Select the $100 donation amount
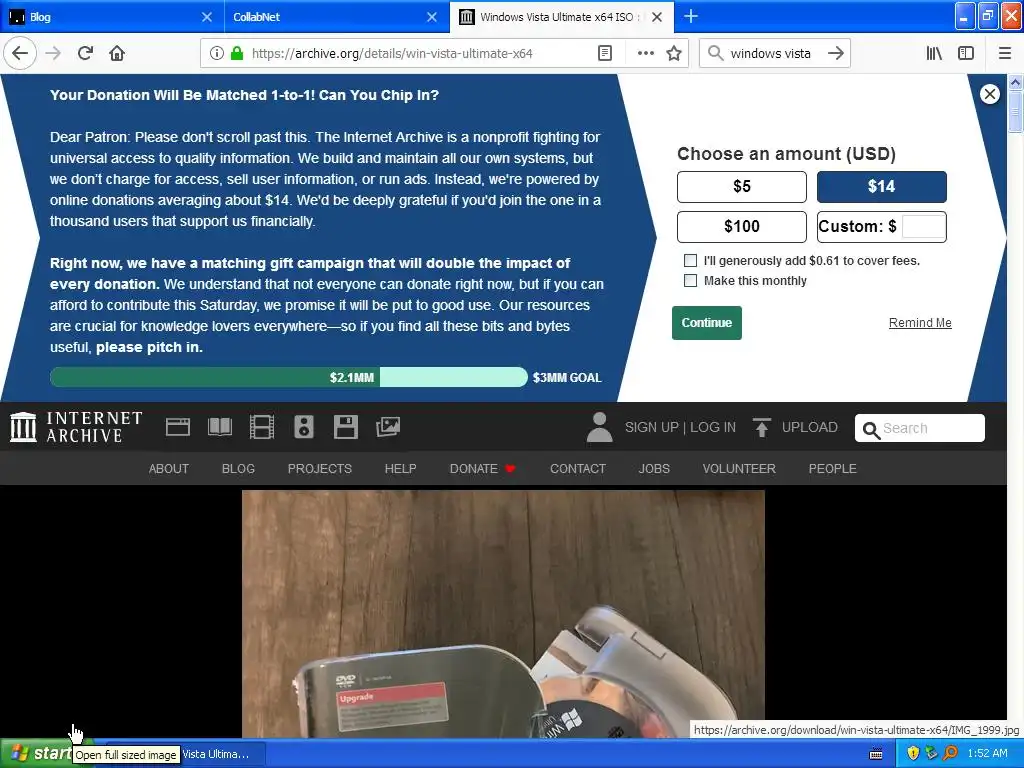The width and height of the screenshot is (1024, 768). click(x=742, y=227)
